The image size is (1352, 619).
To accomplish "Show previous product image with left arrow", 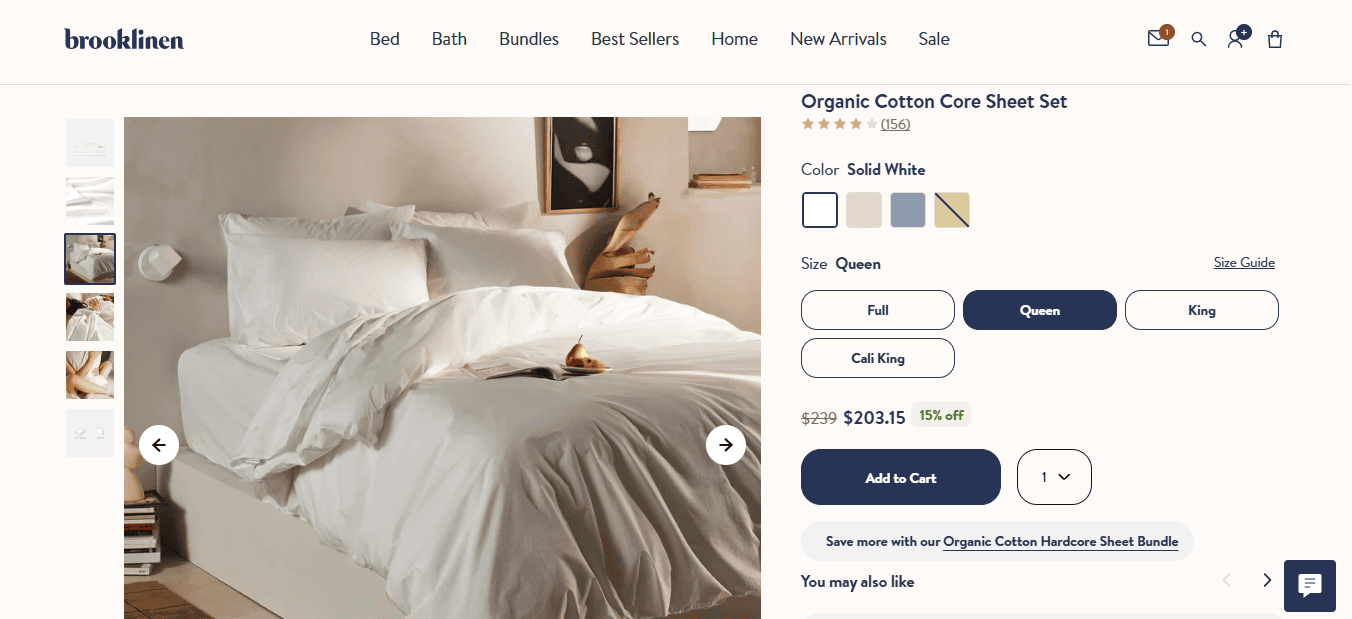I will point(159,445).
